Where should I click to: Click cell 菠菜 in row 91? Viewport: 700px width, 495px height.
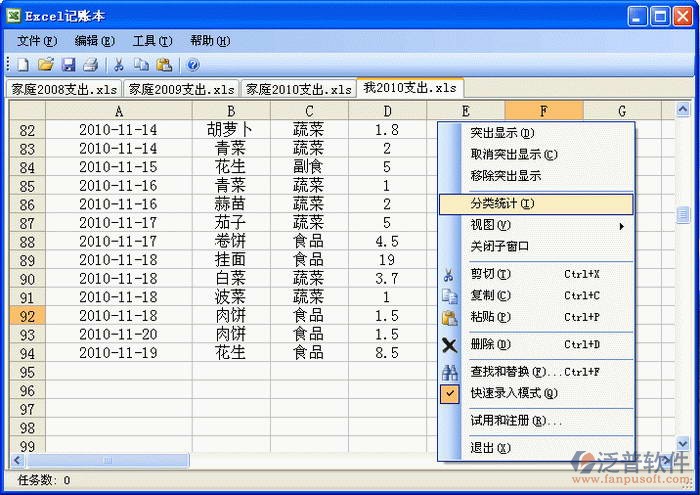point(230,297)
